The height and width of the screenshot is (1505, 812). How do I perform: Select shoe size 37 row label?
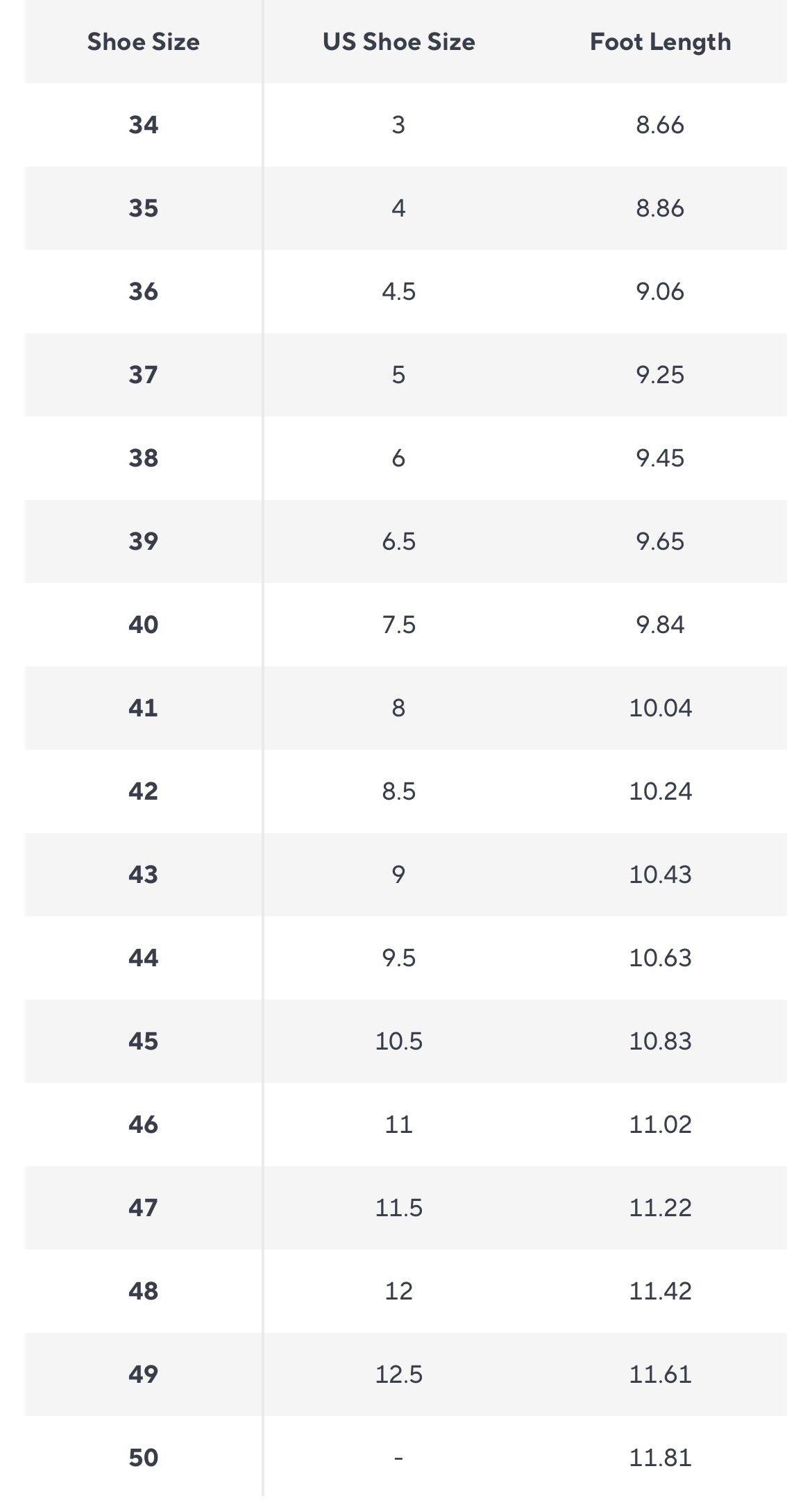click(x=143, y=375)
